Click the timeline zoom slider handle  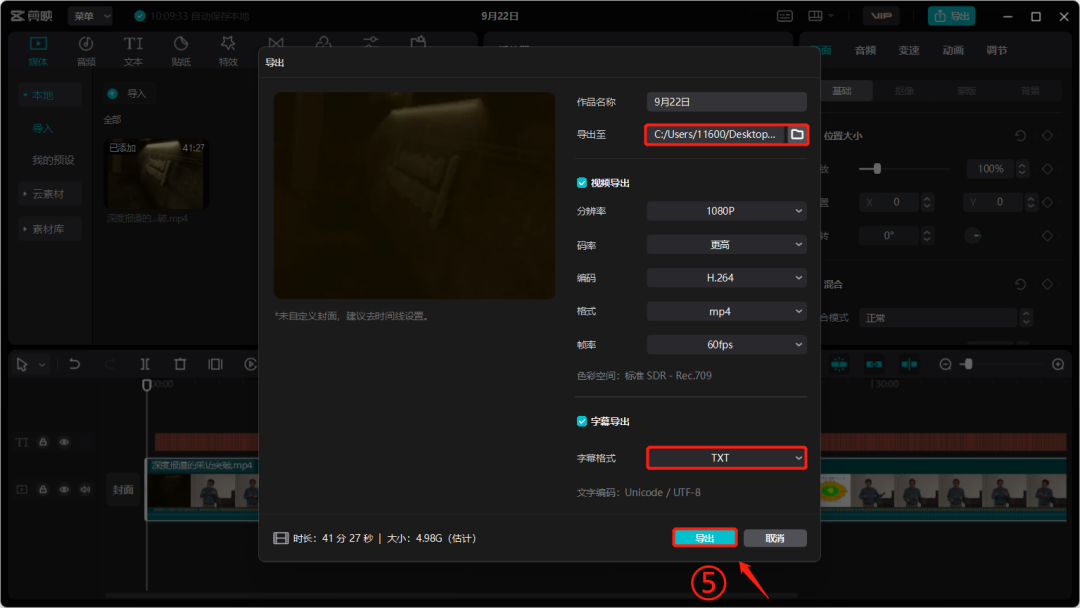coord(968,364)
